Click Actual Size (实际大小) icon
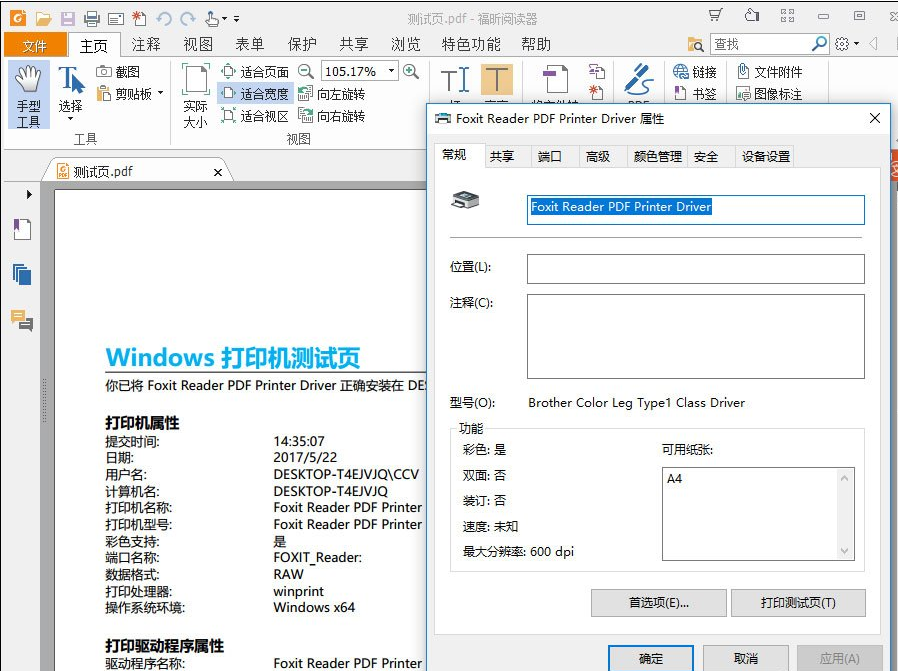Image resolution: width=898 pixels, height=671 pixels. pos(195,96)
